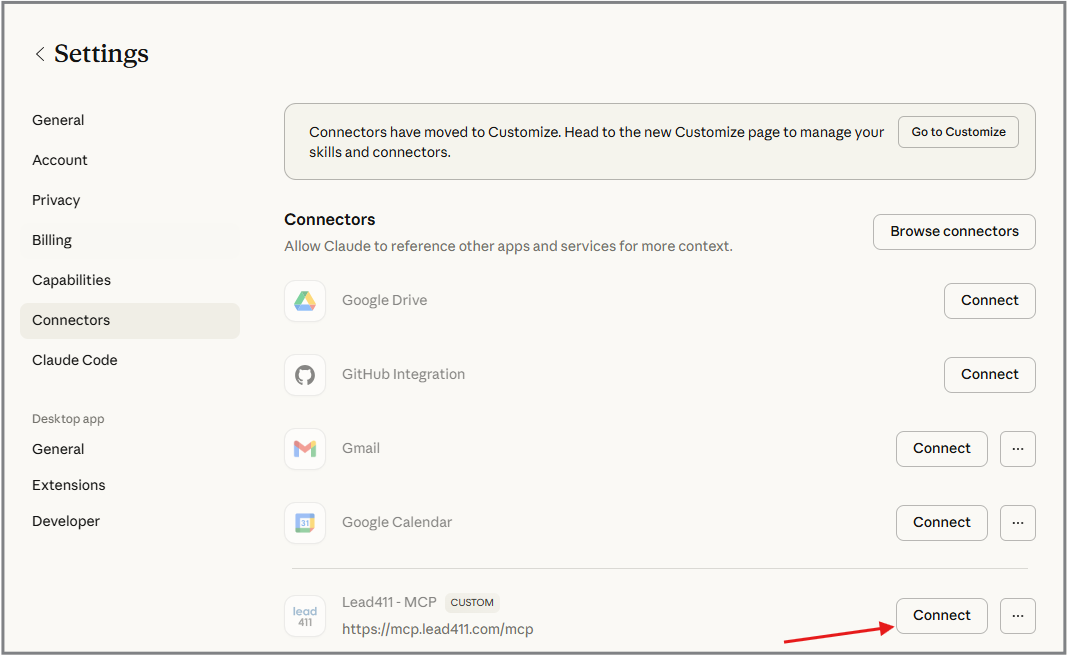Click the 'Connectors have moved to Customize' notice text
1067x655 pixels.
[x=597, y=142]
